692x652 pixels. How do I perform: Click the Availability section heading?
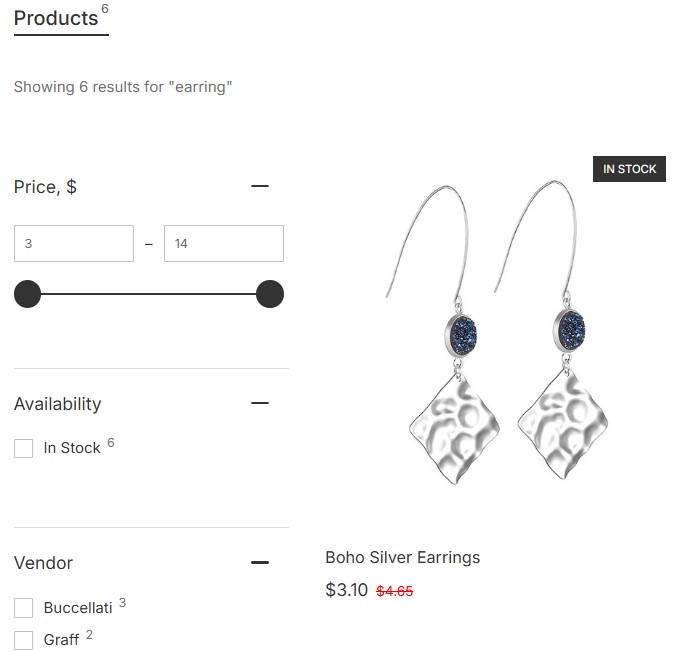tap(58, 404)
